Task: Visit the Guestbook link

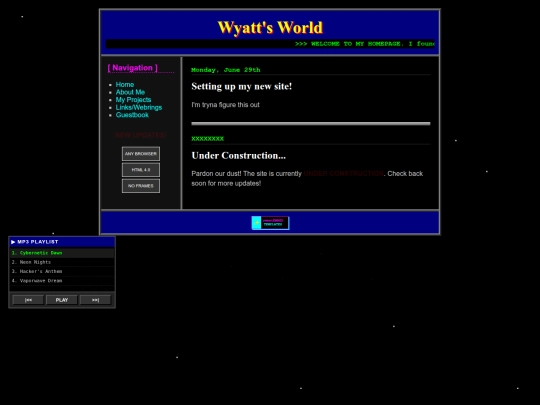Action: click(132, 115)
